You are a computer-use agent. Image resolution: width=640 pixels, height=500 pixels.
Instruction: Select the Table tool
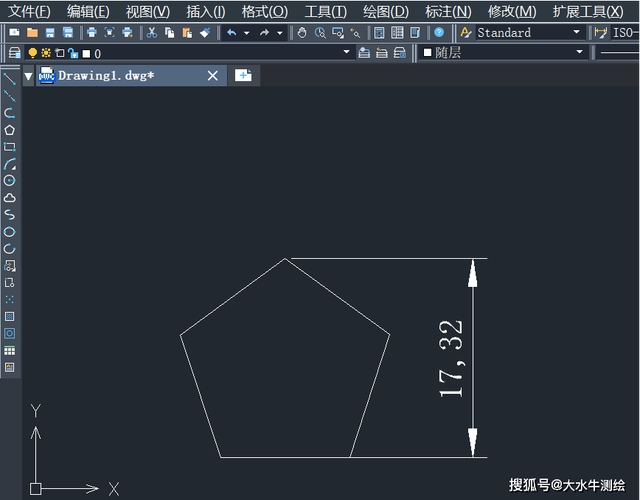pos(9,351)
